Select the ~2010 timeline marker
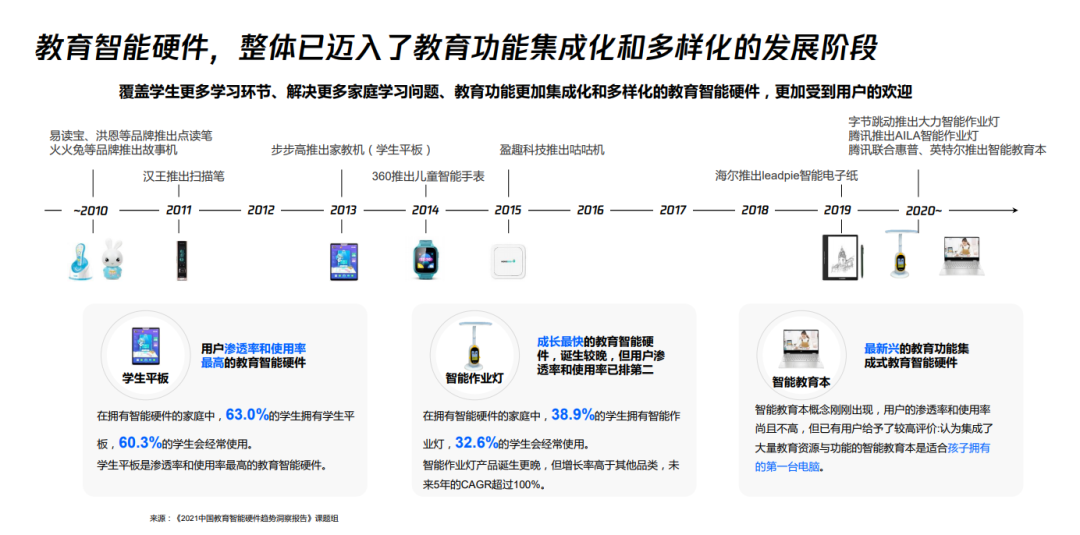The height and width of the screenshot is (535, 1080). pyautogui.click(x=91, y=210)
